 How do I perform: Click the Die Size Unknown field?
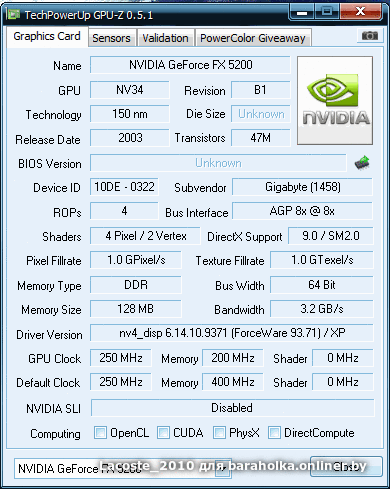[261, 114]
